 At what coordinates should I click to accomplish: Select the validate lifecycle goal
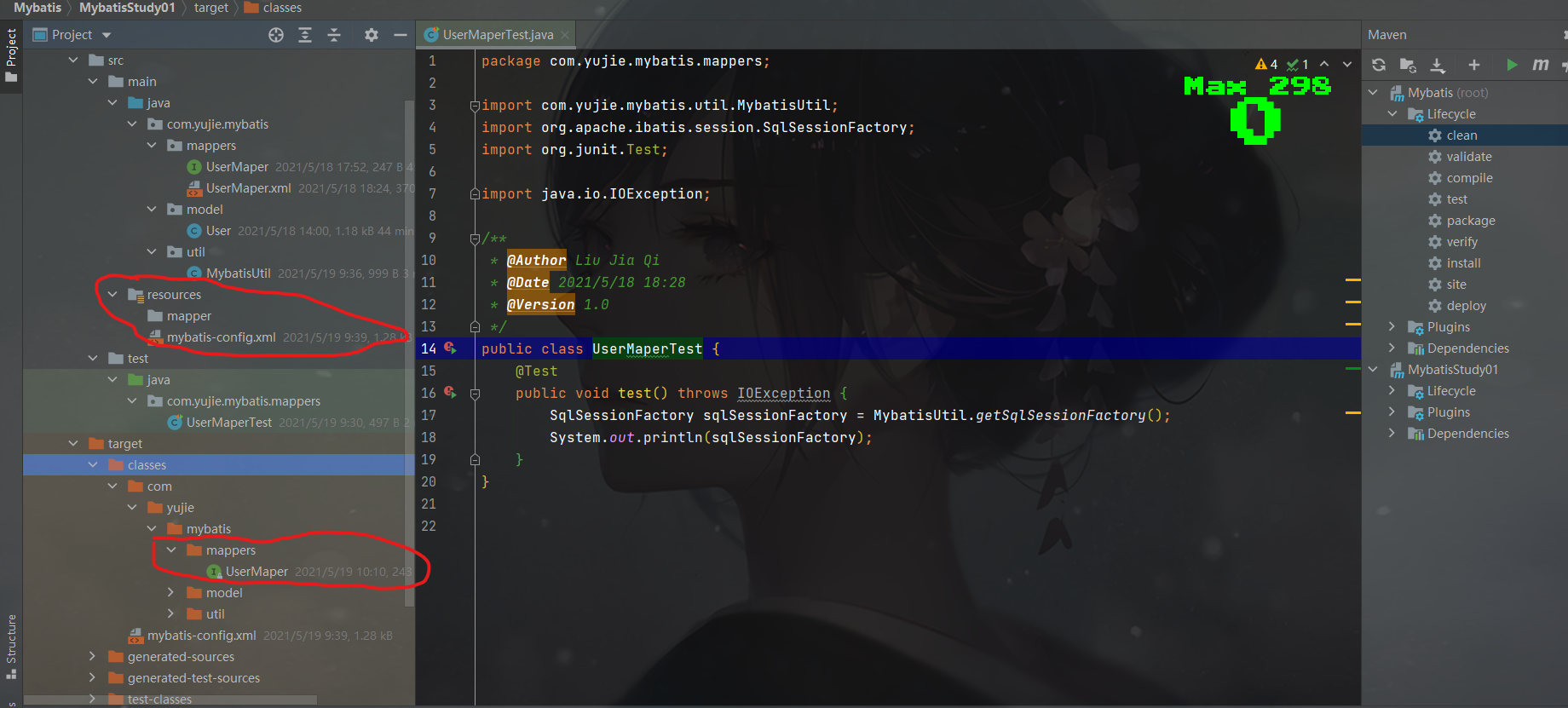point(1469,157)
